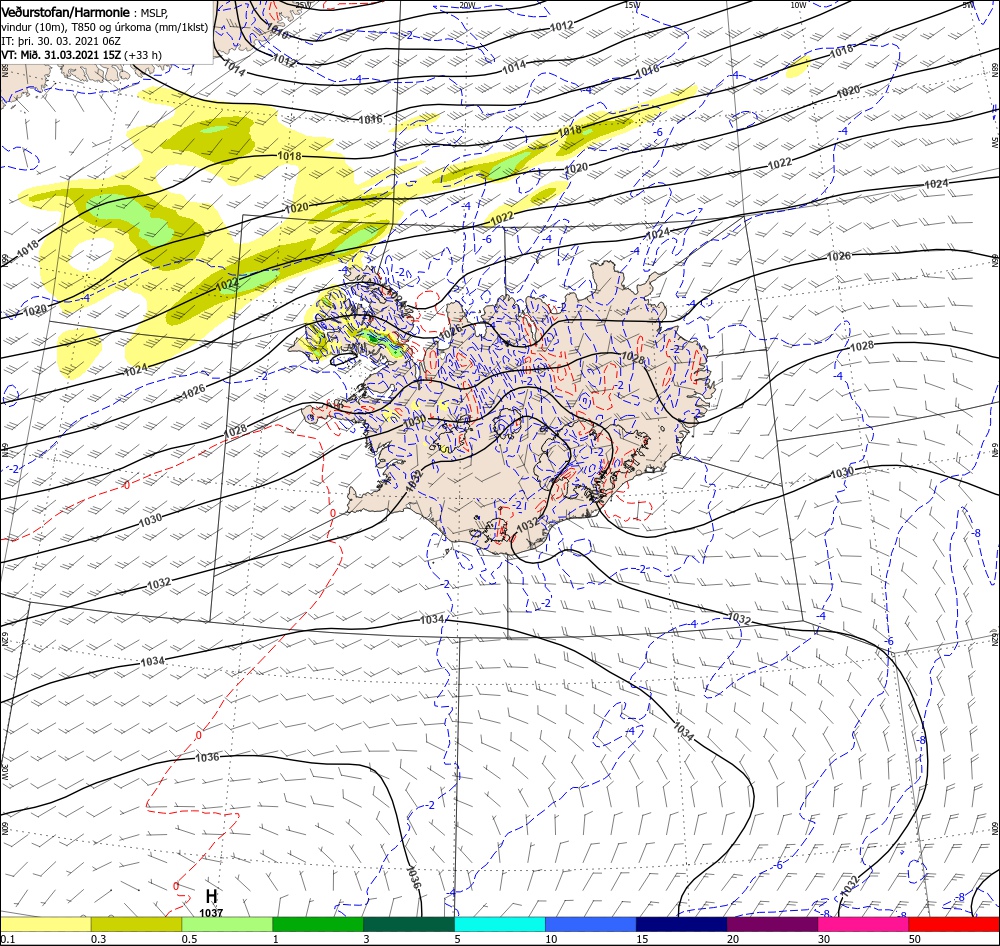Pick the cyan 5 mm legend swatch
The width and height of the screenshot is (1000, 946).
click(500, 924)
